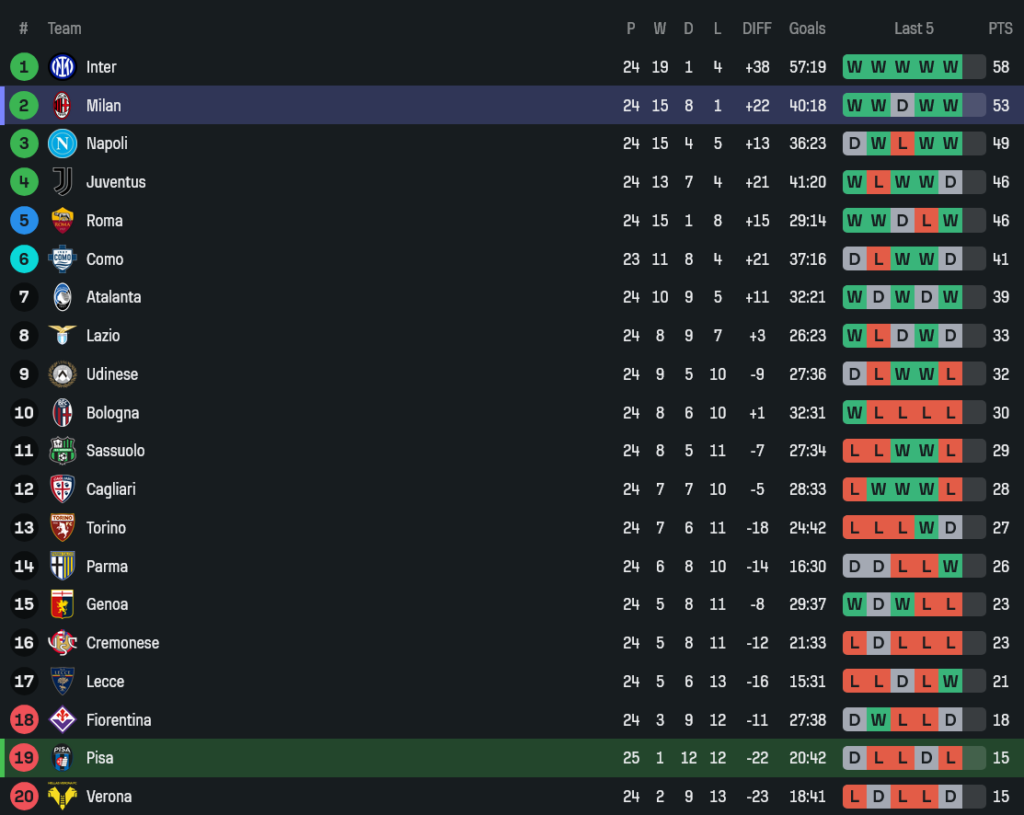This screenshot has width=1024, height=815.
Task: Sort table by PTS column header
Action: [x=1000, y=29]
